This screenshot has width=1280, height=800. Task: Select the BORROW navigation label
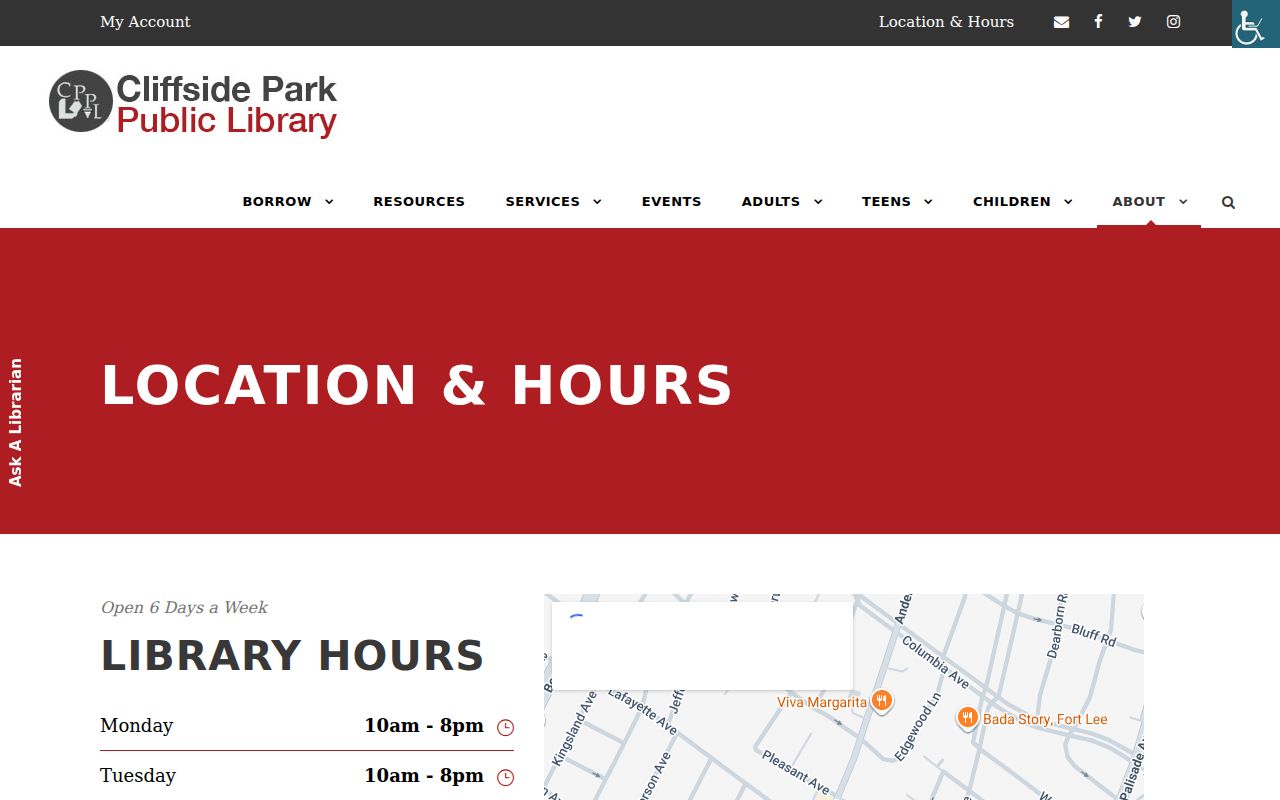pos(277,202)
